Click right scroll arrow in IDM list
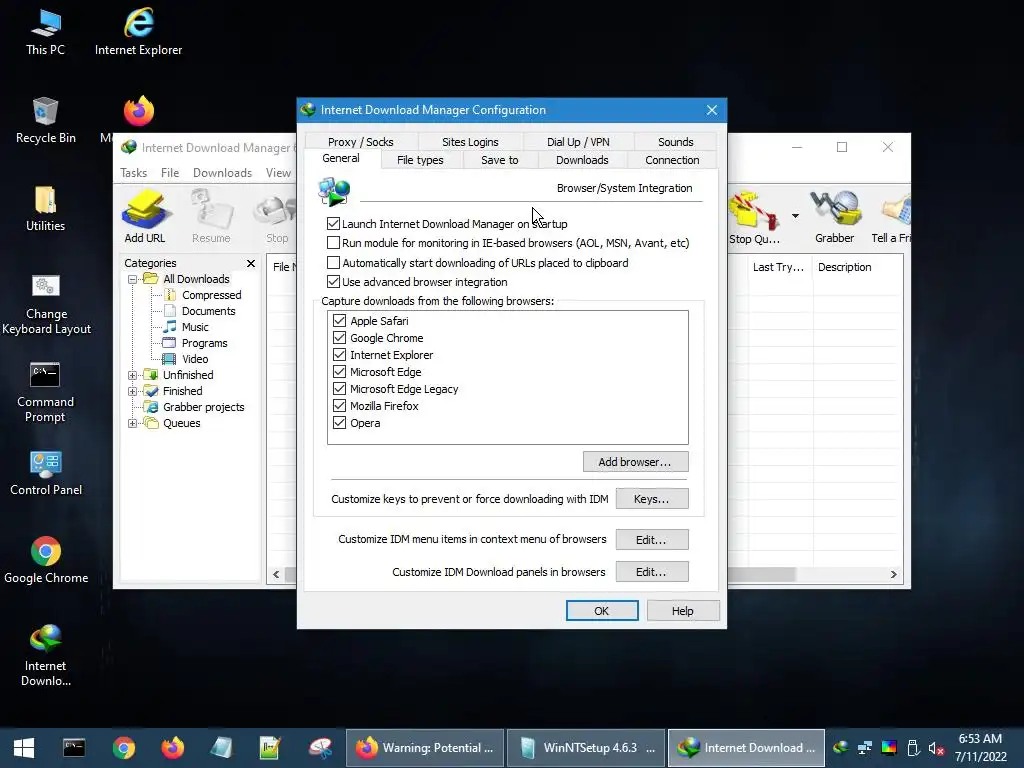The height and width of the screenshot is (768, 1024). tap(893, 574)
